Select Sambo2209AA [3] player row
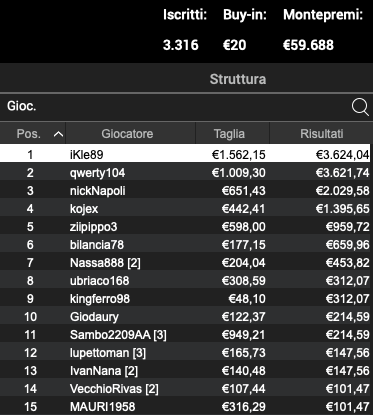Screen dimensions: 373x415 point(186,334)
